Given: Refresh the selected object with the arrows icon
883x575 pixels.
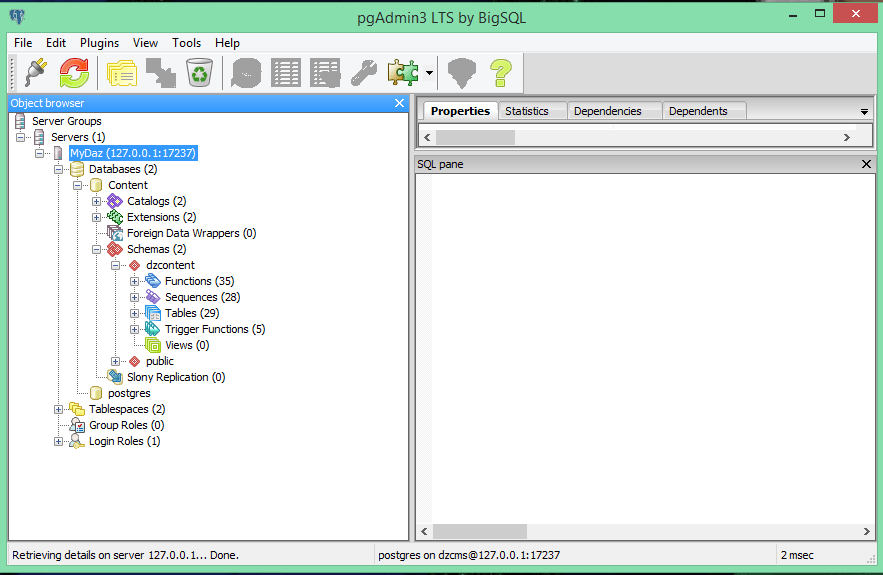Looking at the screenshot, I should [x=74, y=73].
